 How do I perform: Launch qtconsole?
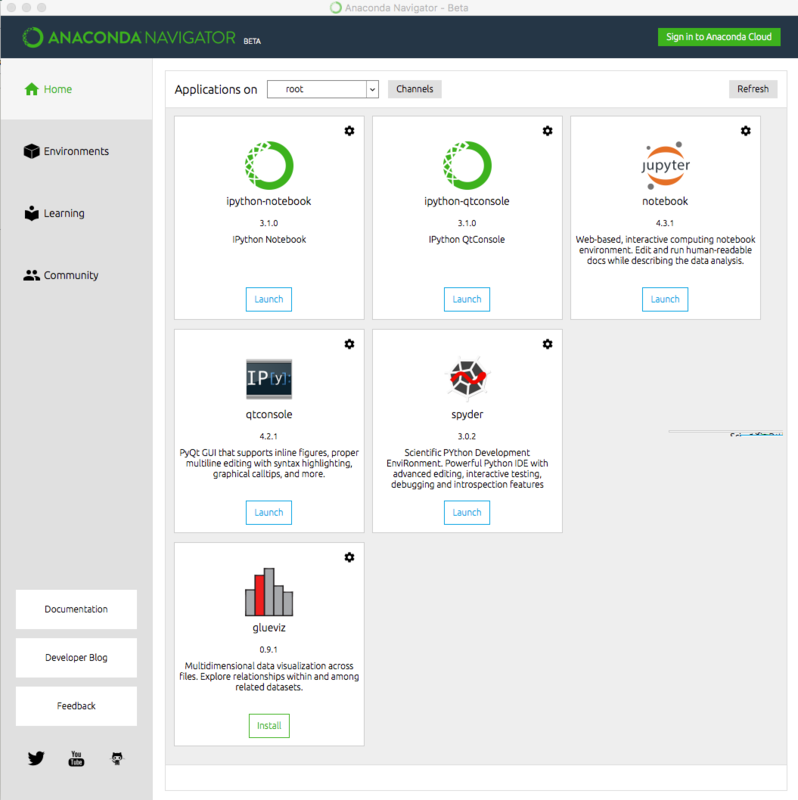tap(269, 513)
